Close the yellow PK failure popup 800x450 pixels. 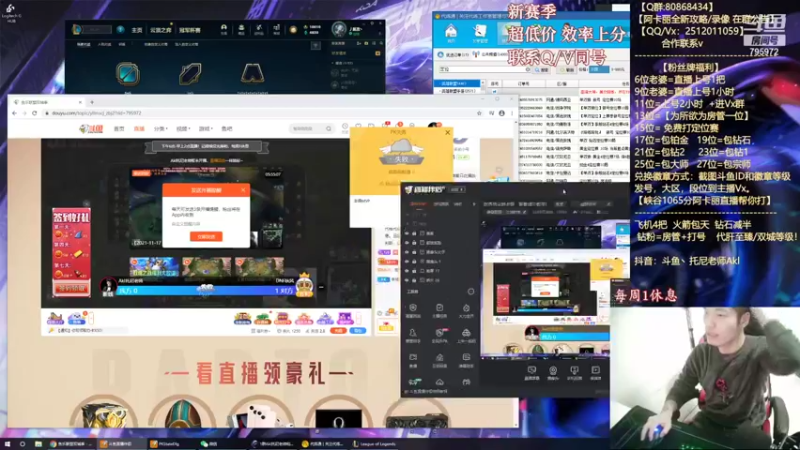[x=447, y=133]
